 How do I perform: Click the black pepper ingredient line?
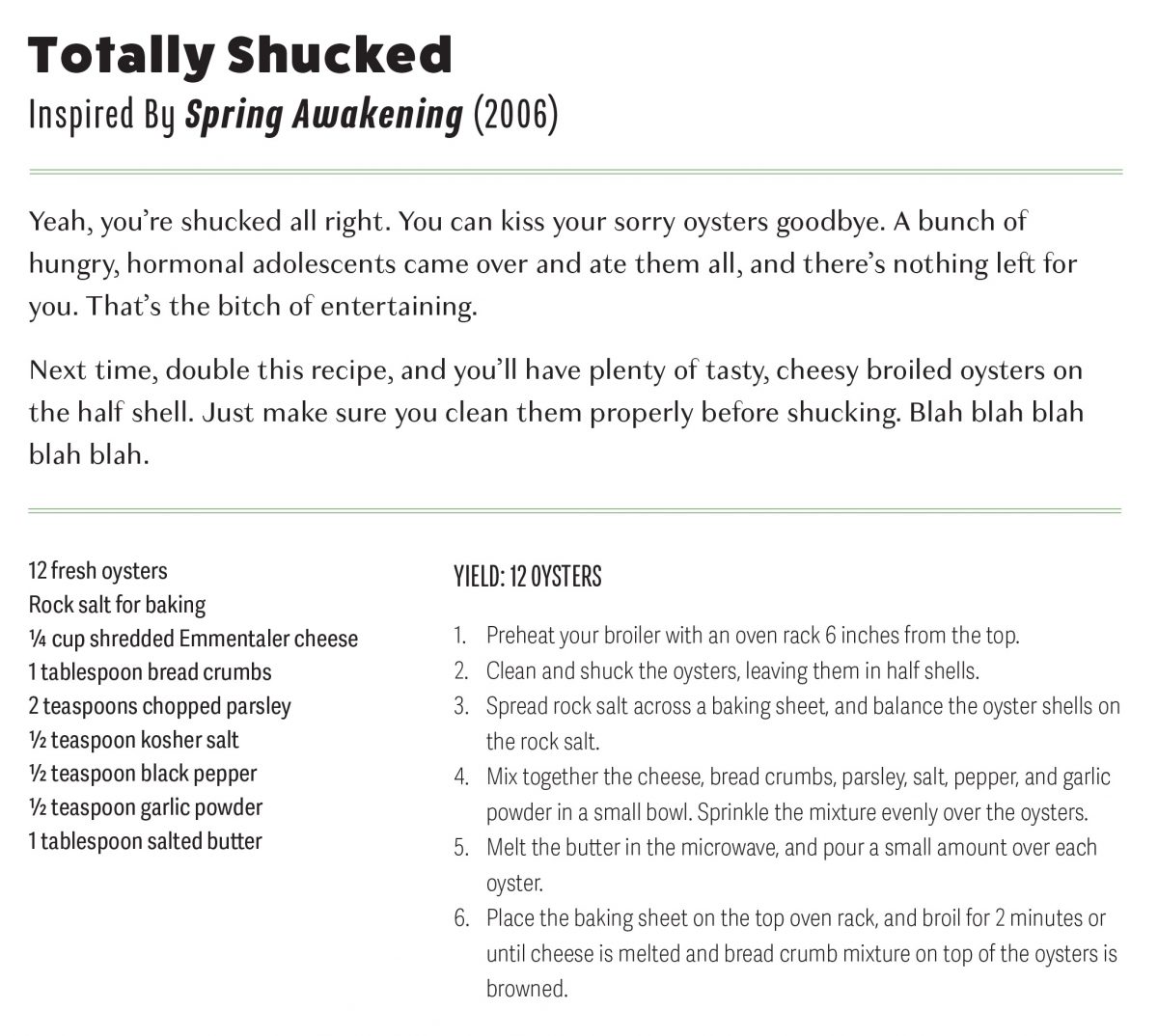click(143, 774)
